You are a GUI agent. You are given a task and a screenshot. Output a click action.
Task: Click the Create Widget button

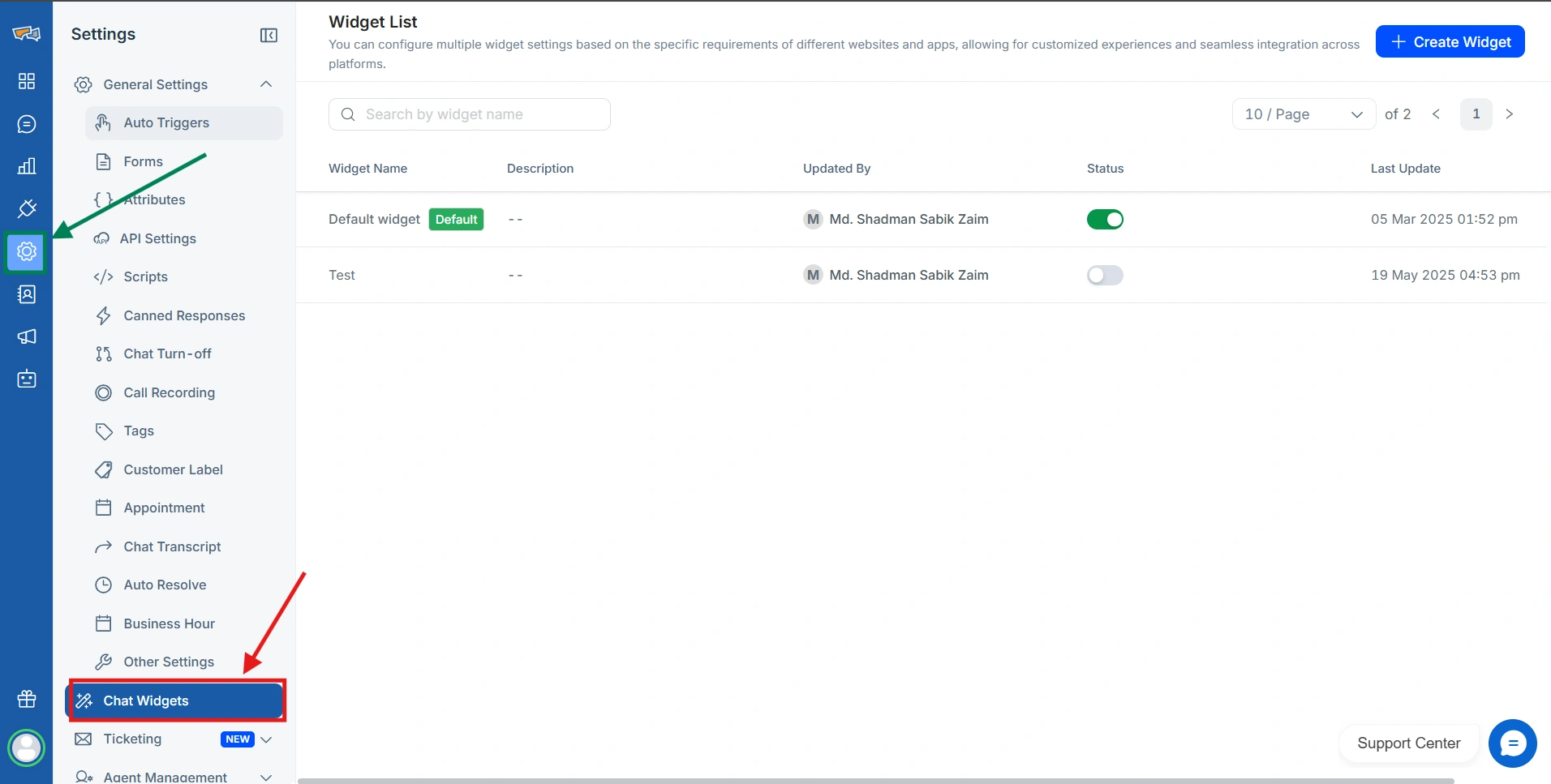coord(1450,42)
